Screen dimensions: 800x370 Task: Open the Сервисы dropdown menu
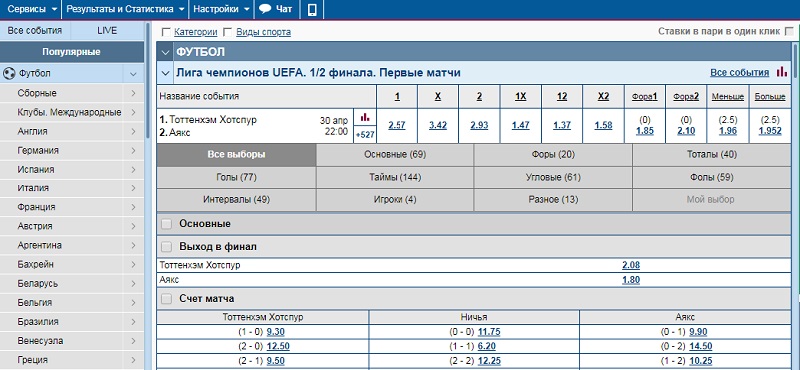click(x=30, y=9)
